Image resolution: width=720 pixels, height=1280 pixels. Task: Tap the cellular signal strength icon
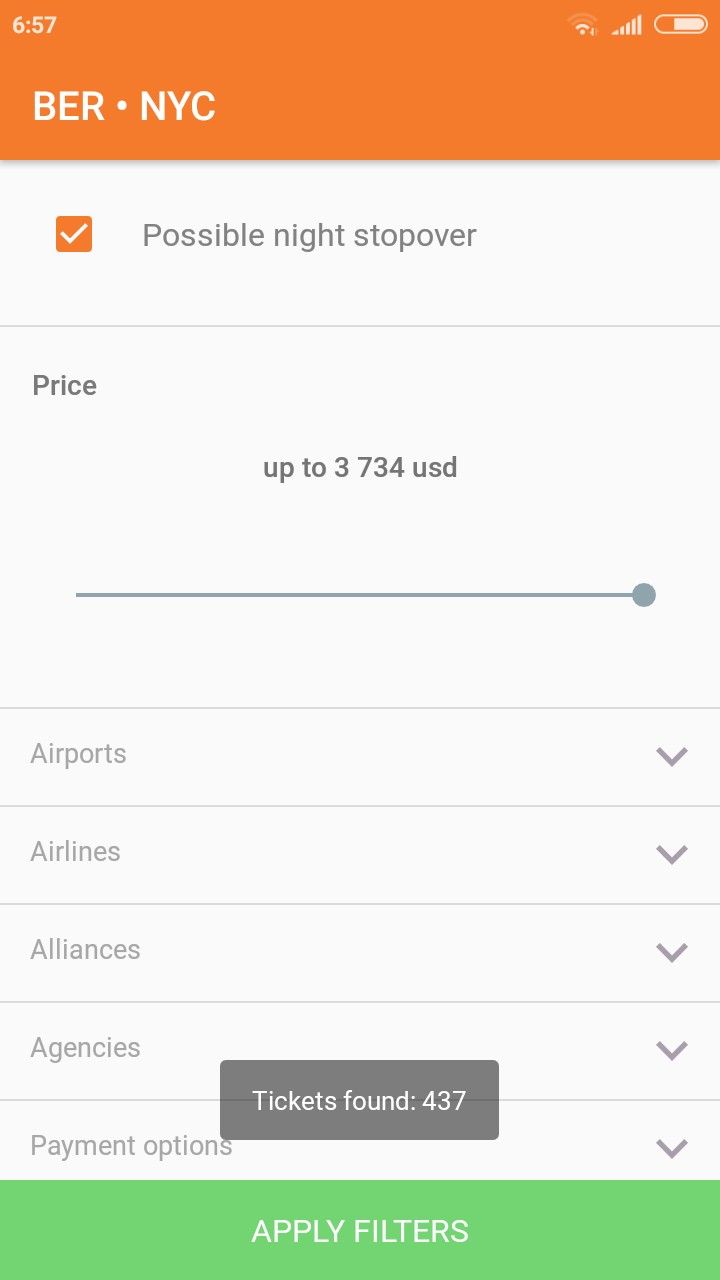tap(627, 25)
